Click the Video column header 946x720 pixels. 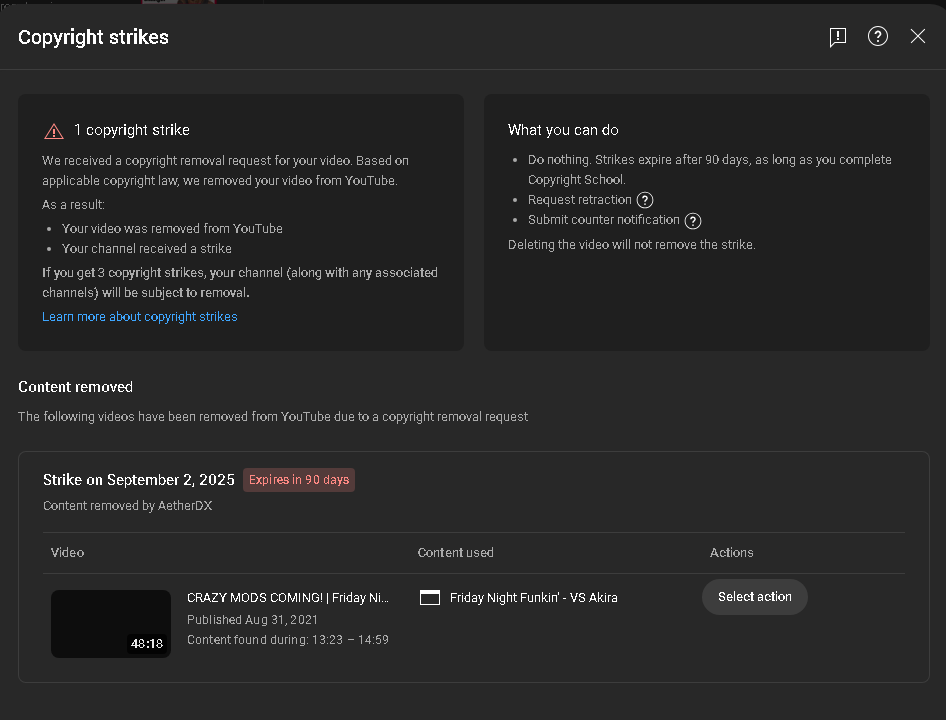[x=68, y=552]
